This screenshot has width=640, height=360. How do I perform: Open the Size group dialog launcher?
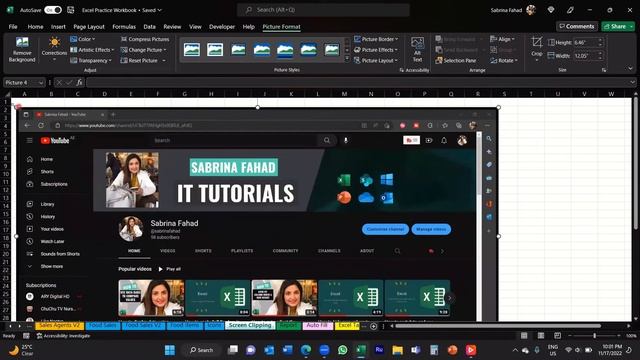pos(604,70)
